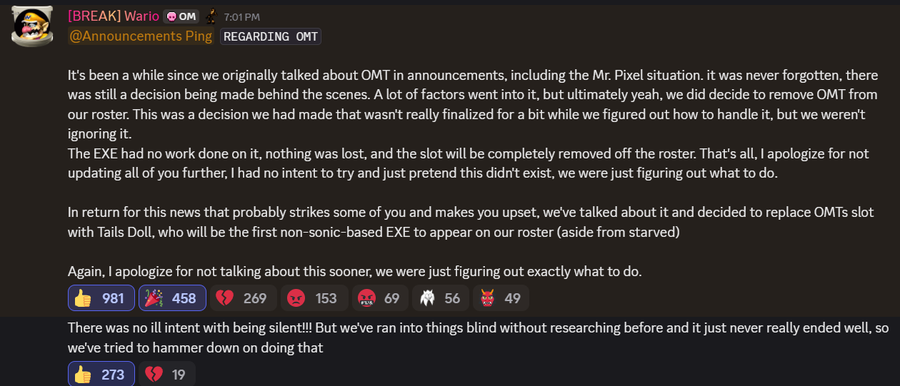Add angry face reaction showing 153
Image resolution: width=900 pixels, height=386 pixels.
tap(315, 298)
